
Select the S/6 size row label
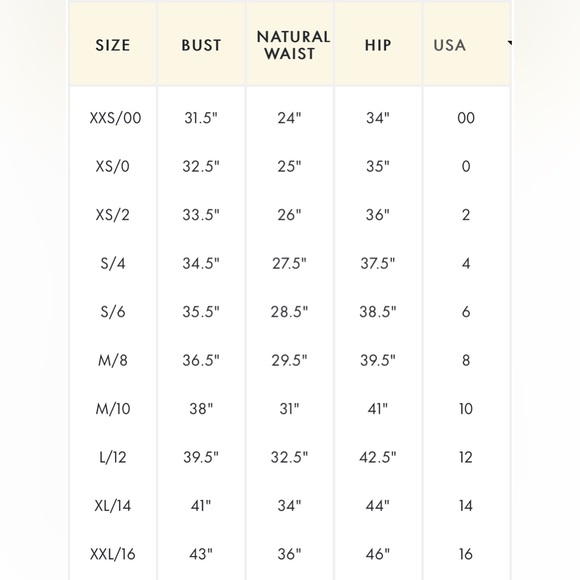tap(113, 312)
